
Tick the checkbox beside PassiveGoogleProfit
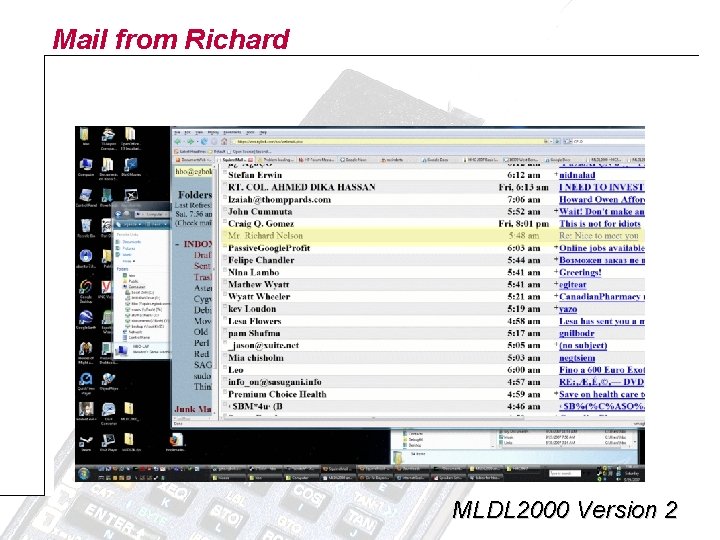225,248
